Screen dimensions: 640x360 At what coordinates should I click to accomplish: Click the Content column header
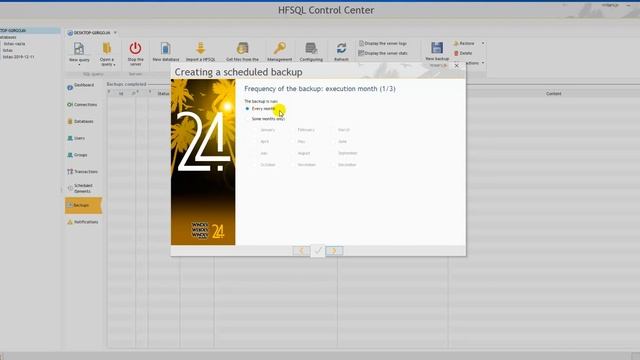[553, 93]
